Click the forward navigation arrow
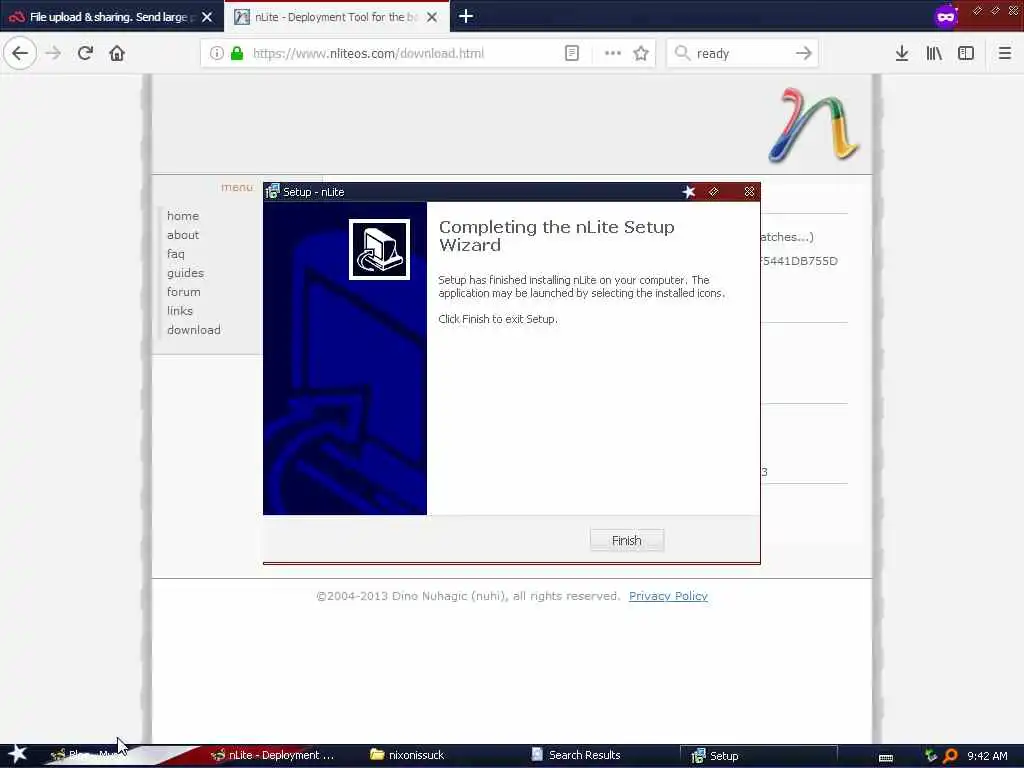Viewport: 1024px width, 768px height. (54, 54)
